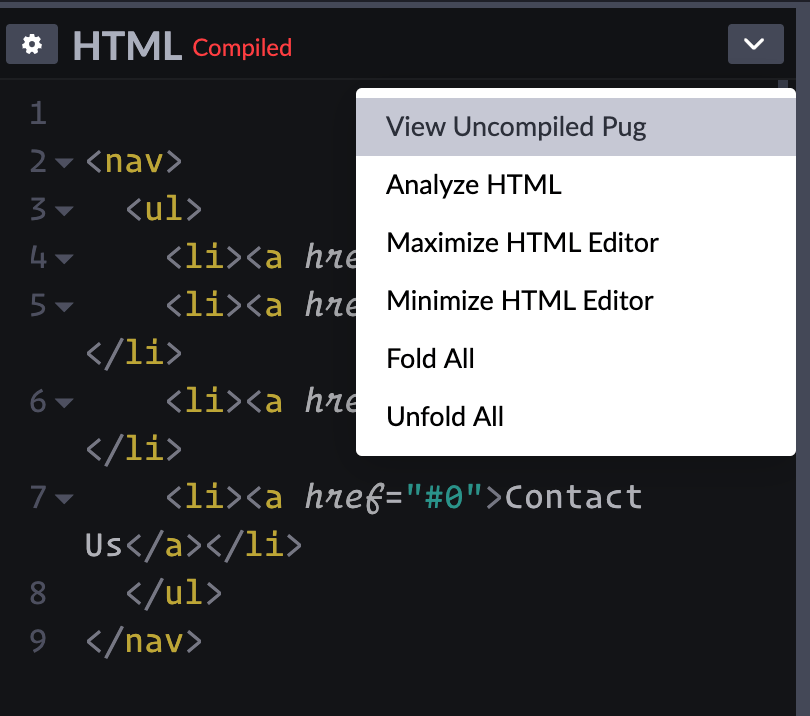The image size is (810, 716).
Task: Click "Maximize HTML Editor"
Action: [x=522, y=242]
